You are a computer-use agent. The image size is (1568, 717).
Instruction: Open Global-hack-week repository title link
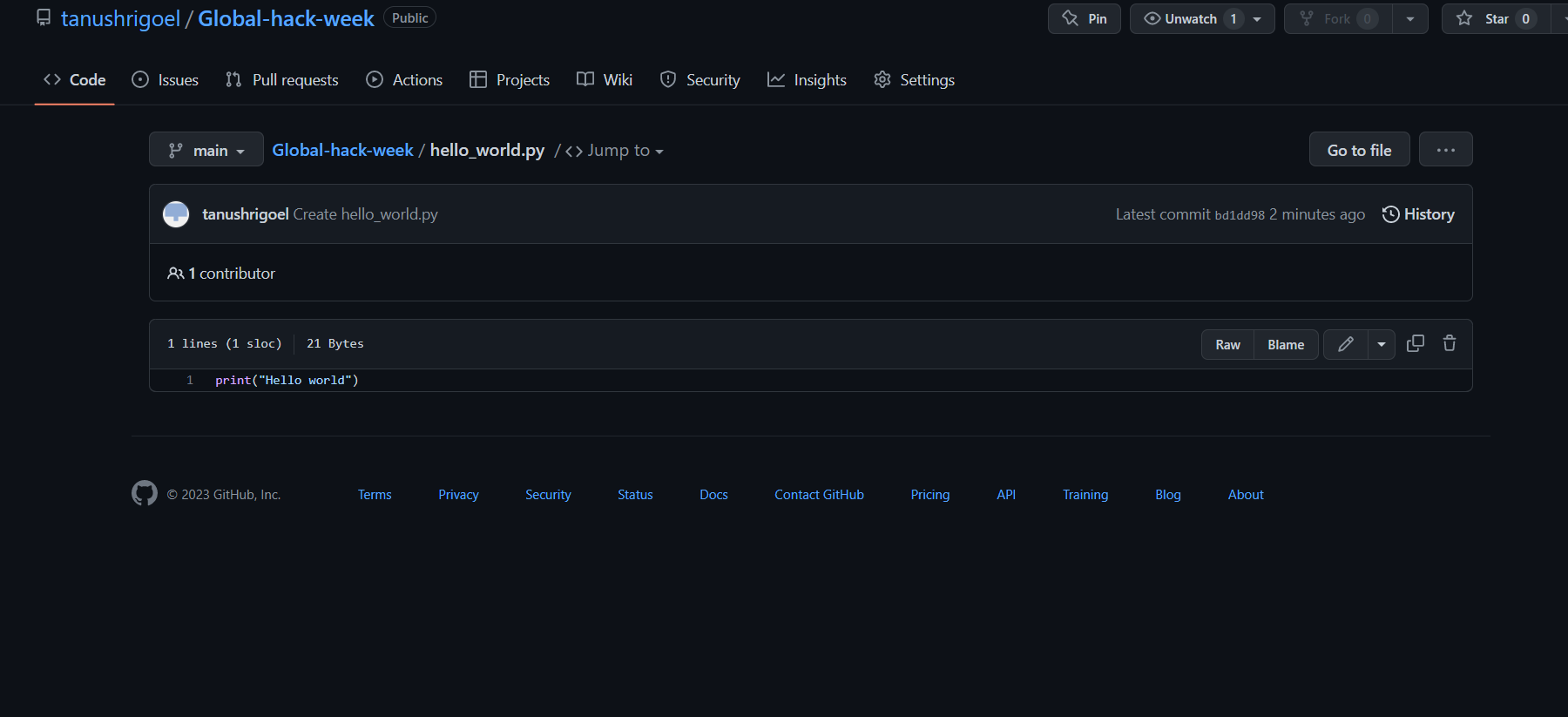click(x=286, y=18)
